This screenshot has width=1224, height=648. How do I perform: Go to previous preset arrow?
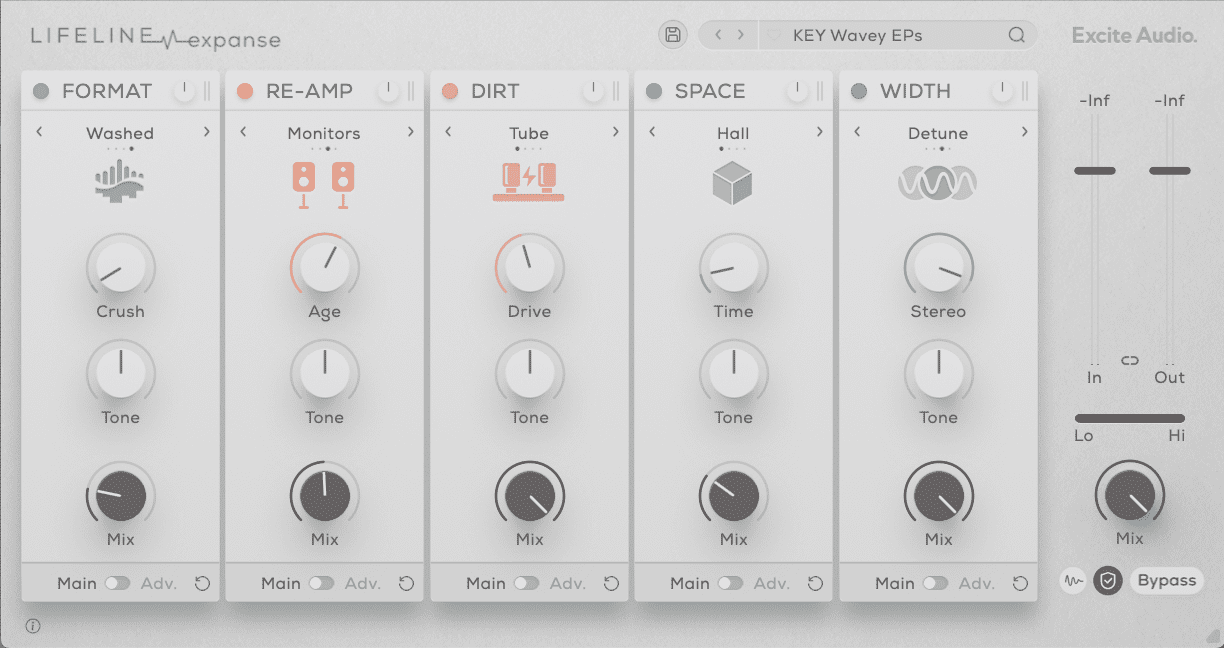[718, 35]
